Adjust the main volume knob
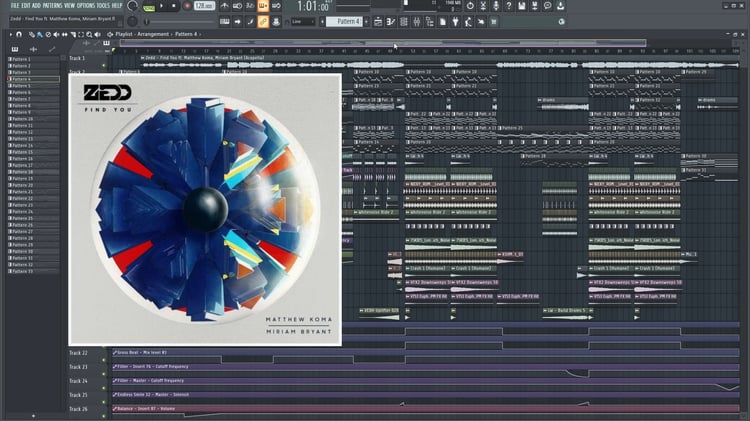This screenshot has height=421, width=750. coord(132,6)
